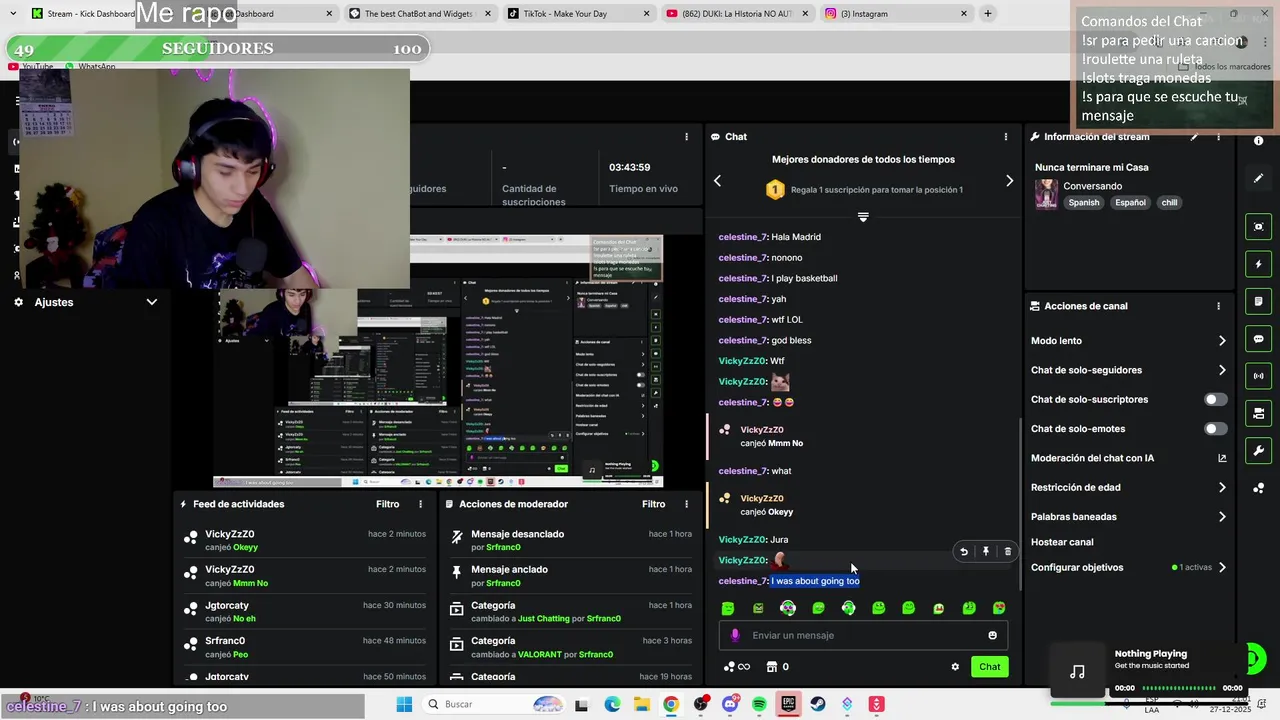Open Moderación del chat con IA external link

(1222, 458)
